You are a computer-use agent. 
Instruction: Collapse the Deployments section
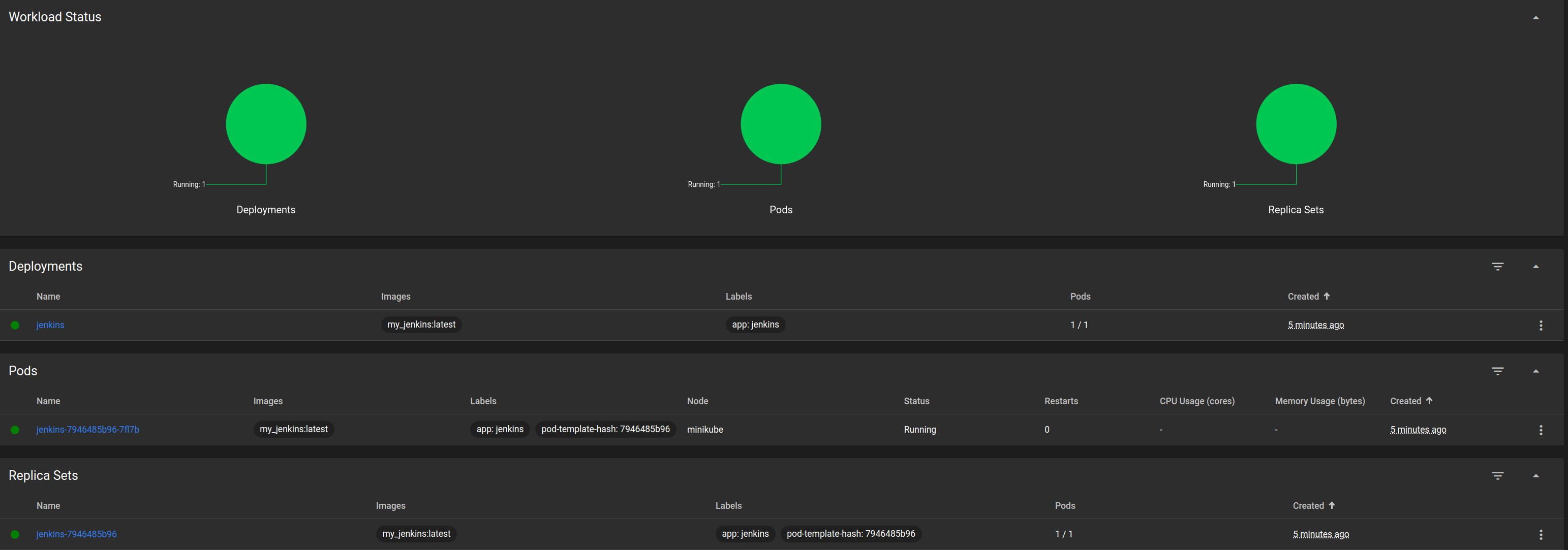click(x=1535, y=267)
